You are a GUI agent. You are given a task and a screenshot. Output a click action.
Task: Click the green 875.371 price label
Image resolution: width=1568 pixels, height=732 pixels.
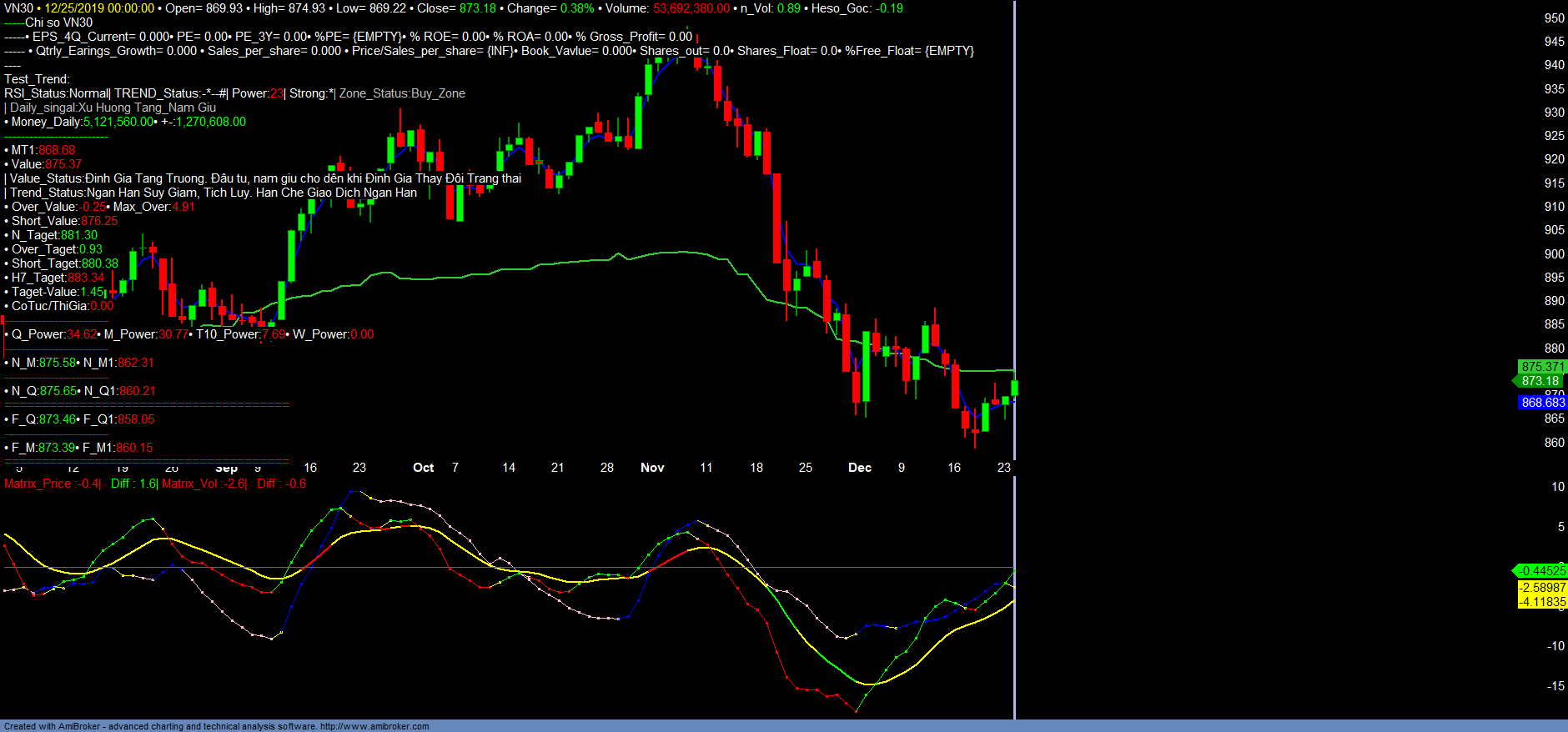click(1542, 367)
